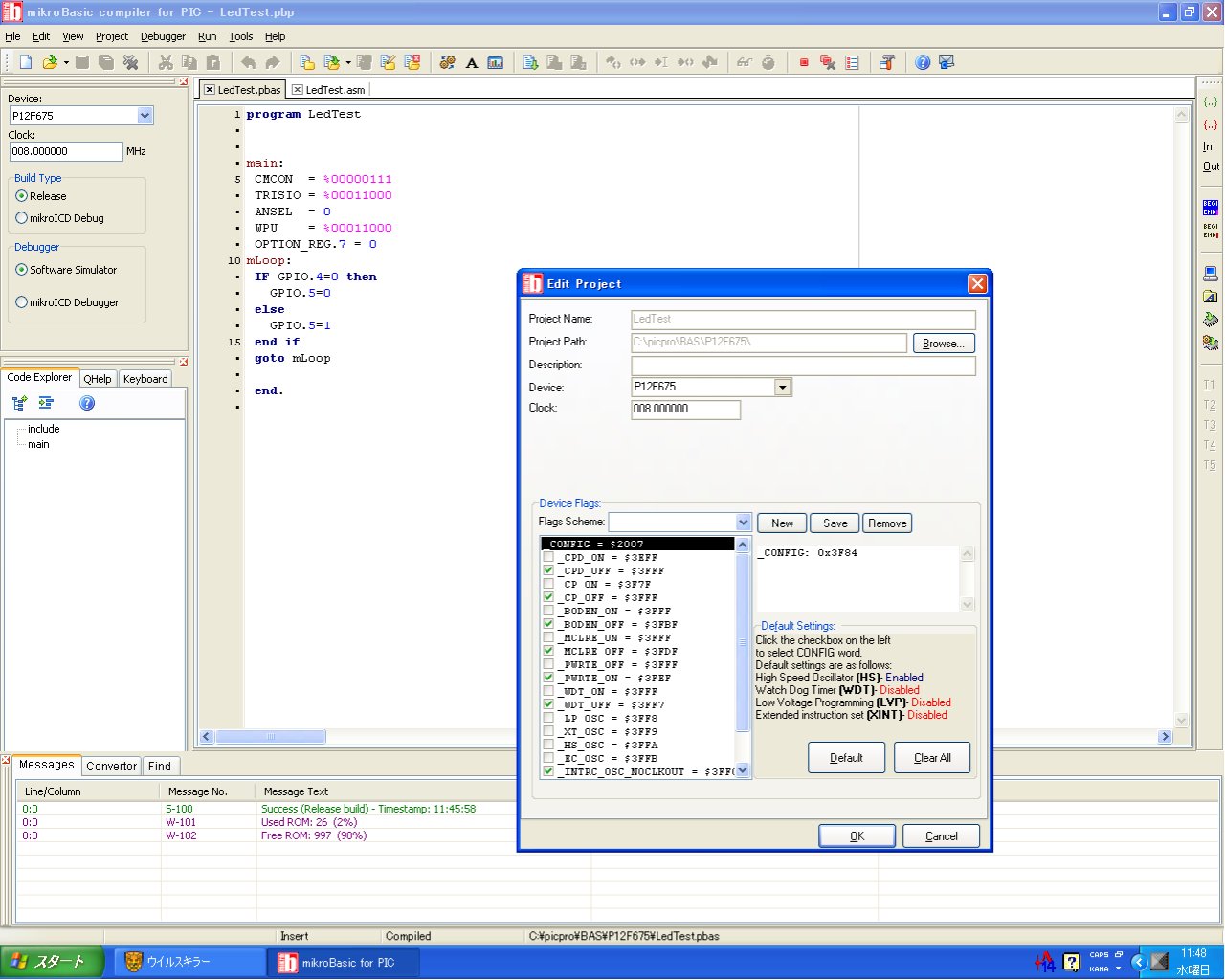Open the Device combo box in left panel
The image size is (1225, 980).
145,116
